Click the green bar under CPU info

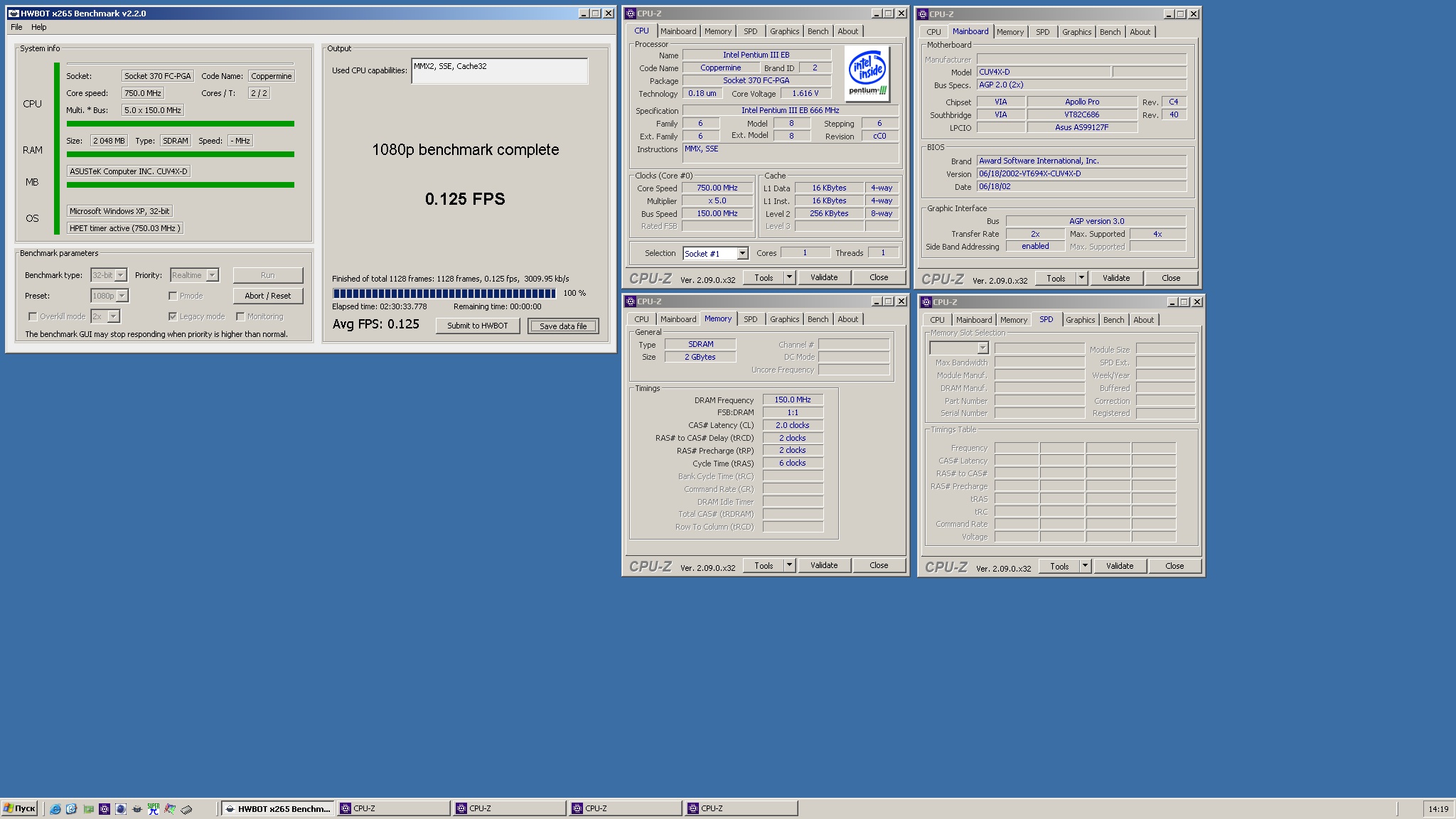pos(181,124)
